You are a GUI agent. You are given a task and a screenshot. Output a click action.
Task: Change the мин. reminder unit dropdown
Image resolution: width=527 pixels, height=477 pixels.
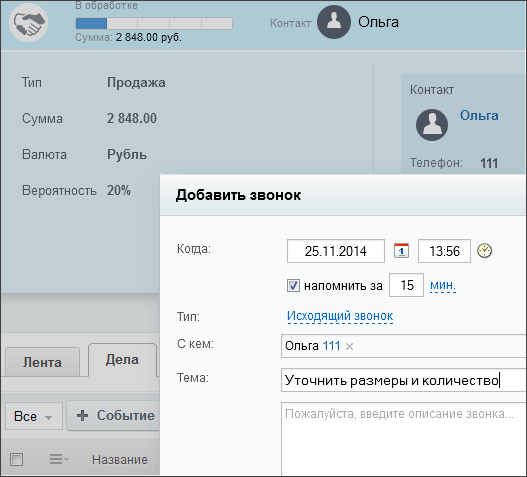(x=443, y=285)
